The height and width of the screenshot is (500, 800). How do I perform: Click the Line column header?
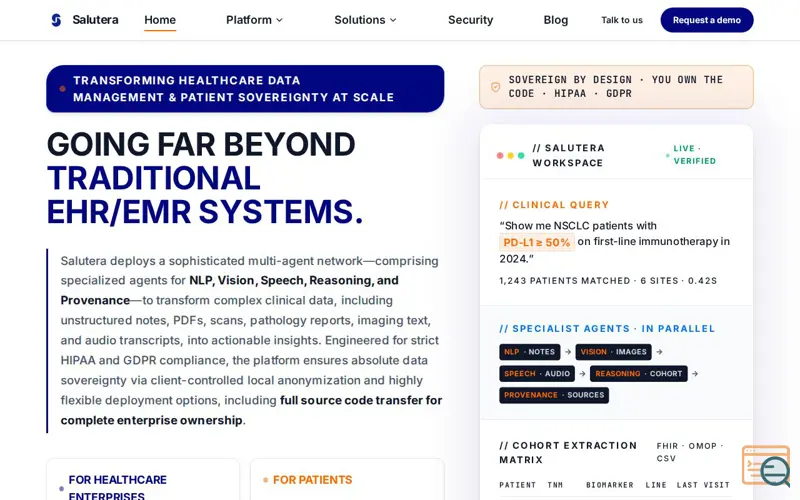[656, 485]
